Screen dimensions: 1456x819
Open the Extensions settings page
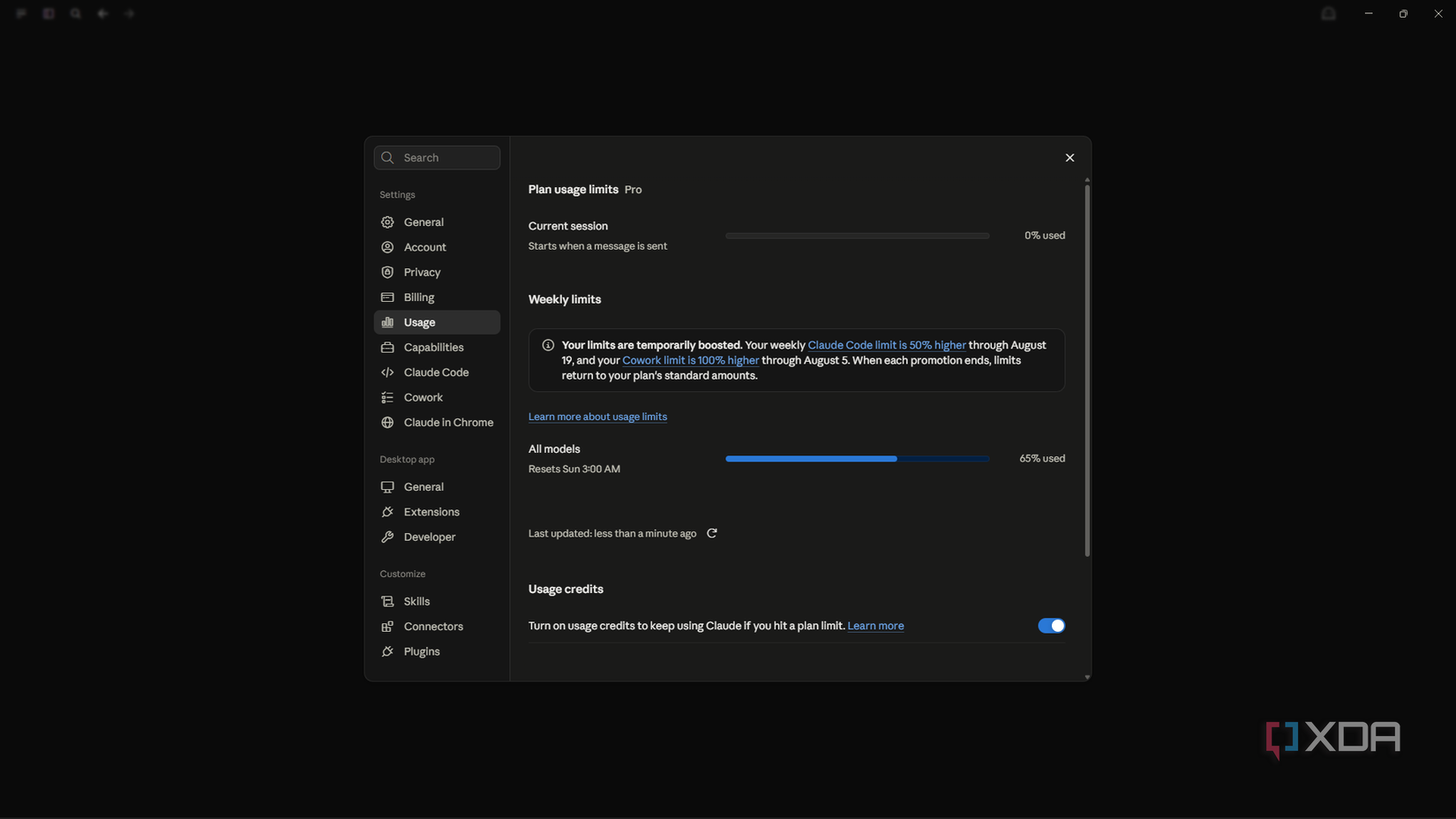coord(437,512)
